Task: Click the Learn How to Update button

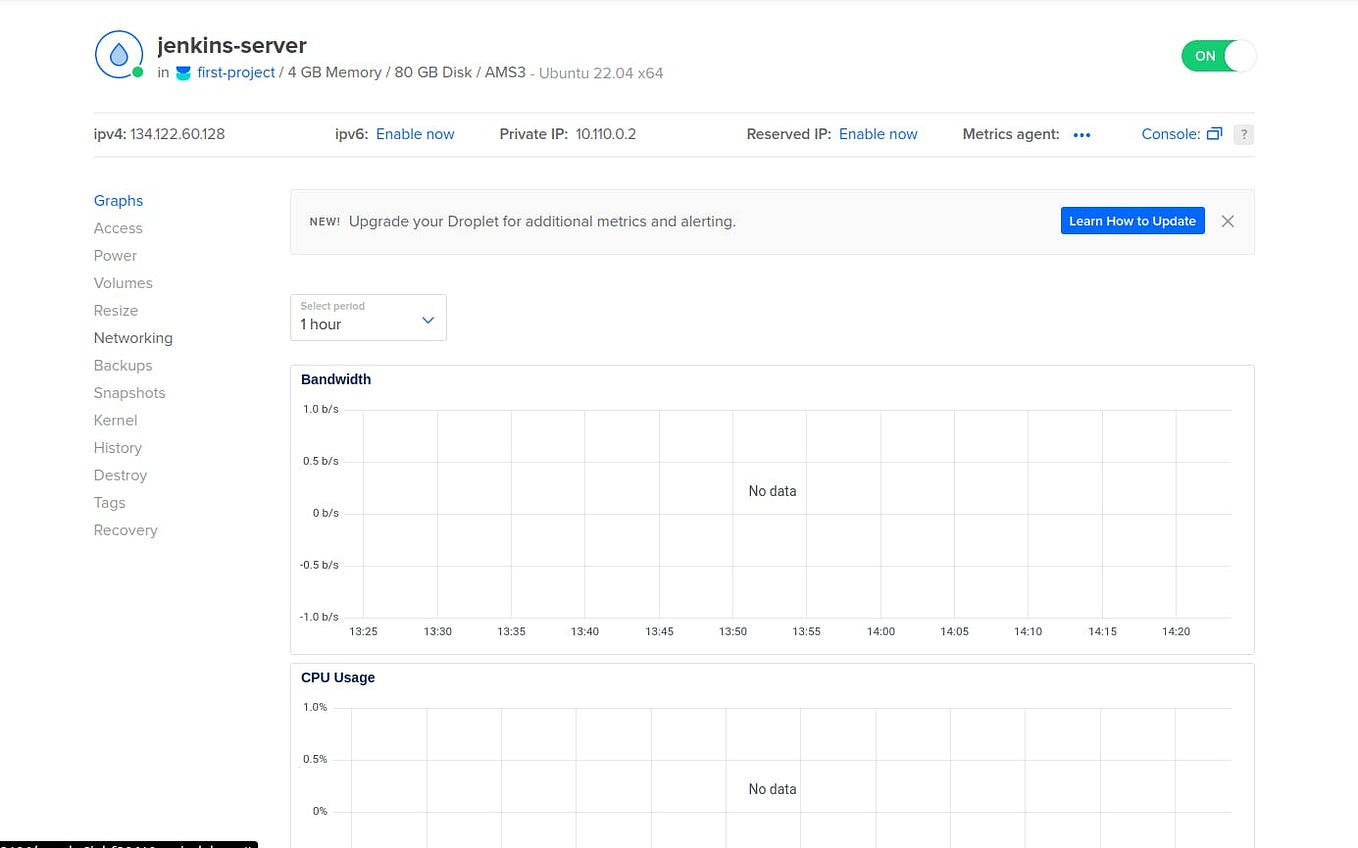Action: (1132, 220)
